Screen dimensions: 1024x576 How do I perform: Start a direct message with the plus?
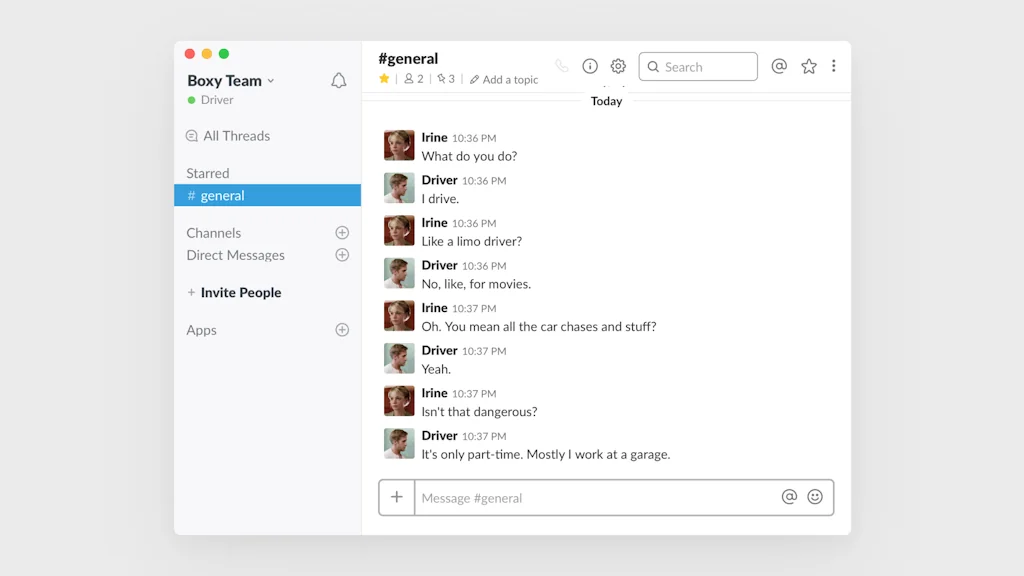pos(342,255)
